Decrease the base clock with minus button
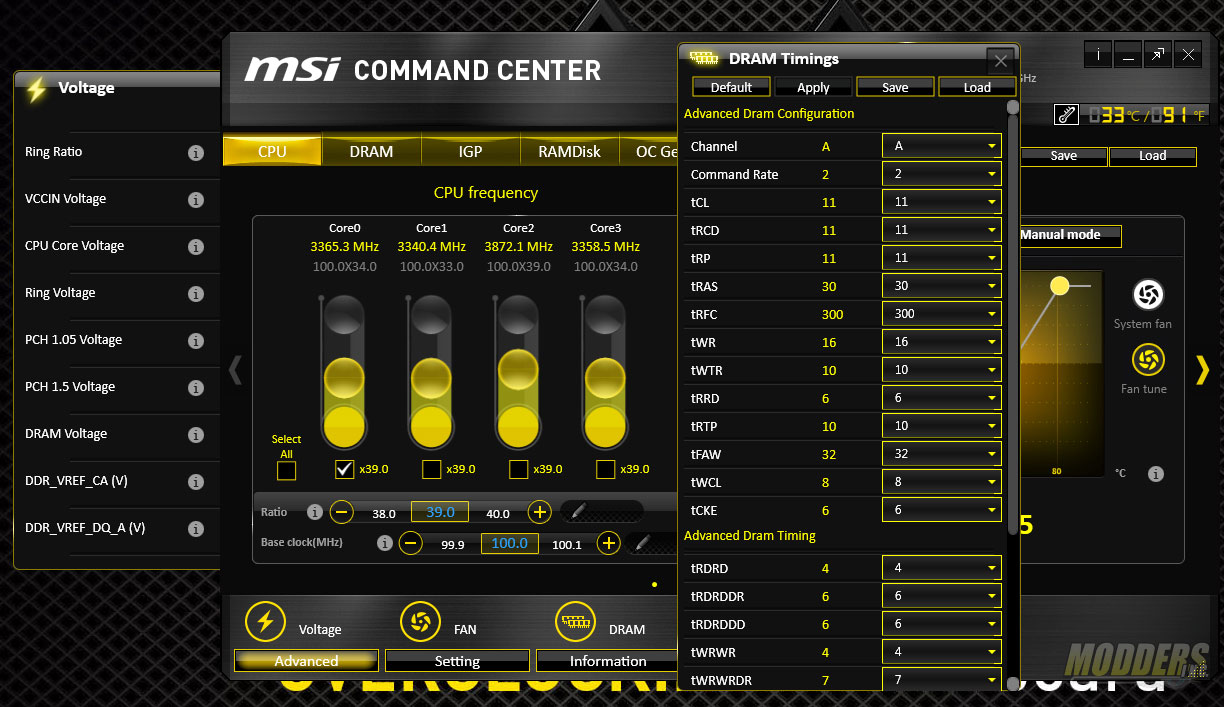This screenshot has height=707, width=1224. tap(410, 543)
